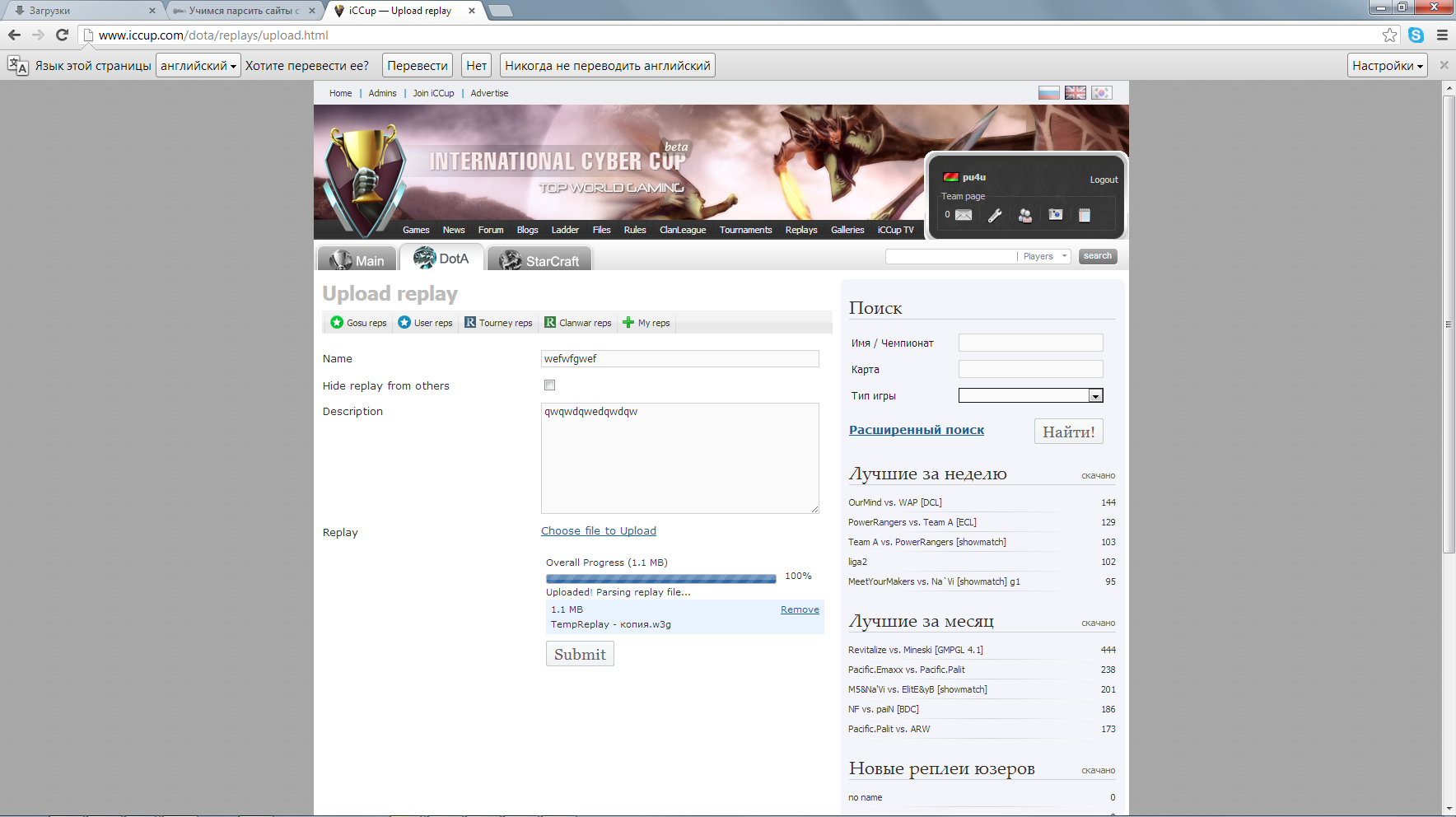Image resolution: width=1456 pixels, height=817 pixels.
Task: Open the Forum menu item
Action: click(491, 230)
